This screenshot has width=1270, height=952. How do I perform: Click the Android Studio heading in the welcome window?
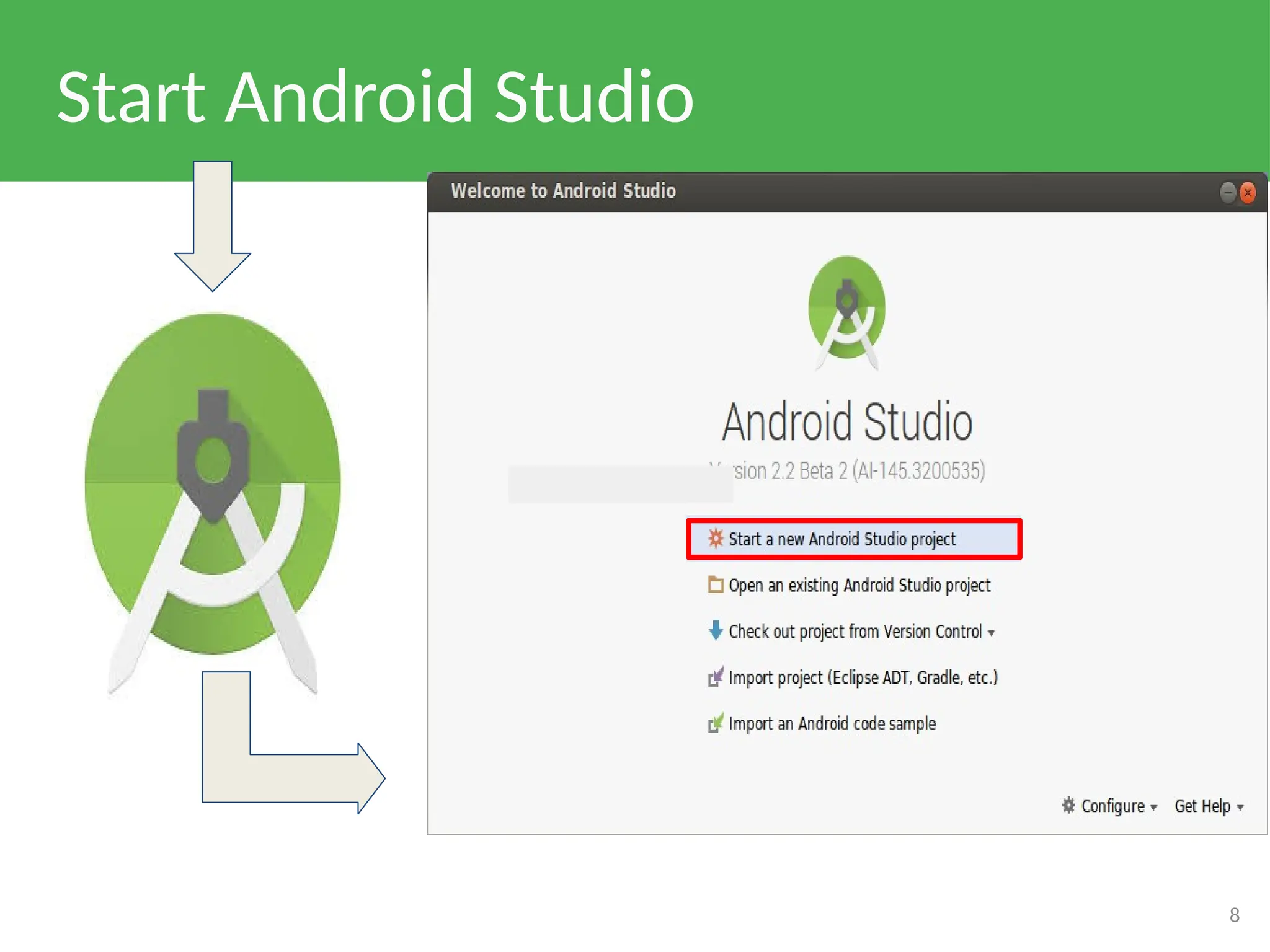click(847, 421)
